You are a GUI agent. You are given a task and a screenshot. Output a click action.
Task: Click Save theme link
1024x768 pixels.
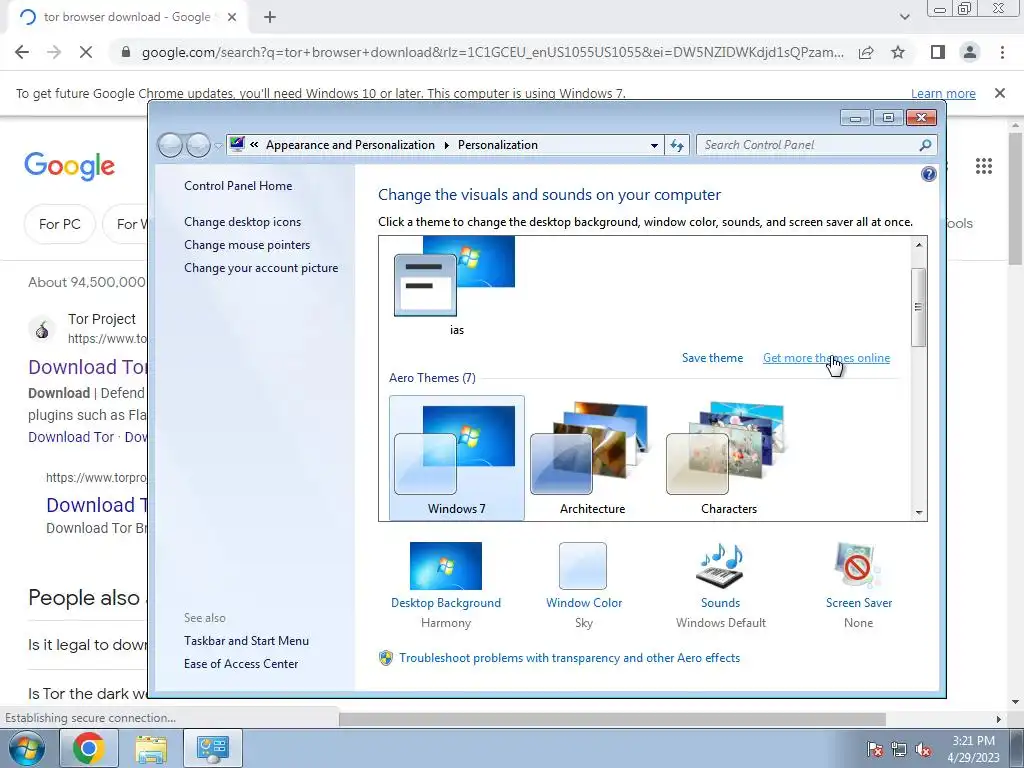click(x=712, y=358)
